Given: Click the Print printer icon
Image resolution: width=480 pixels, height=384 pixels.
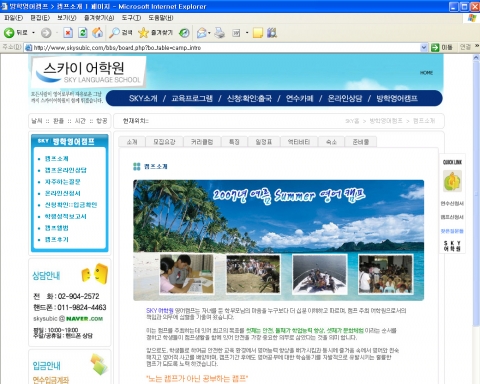Looking at the screenshot, I should (x=220, y=33).
